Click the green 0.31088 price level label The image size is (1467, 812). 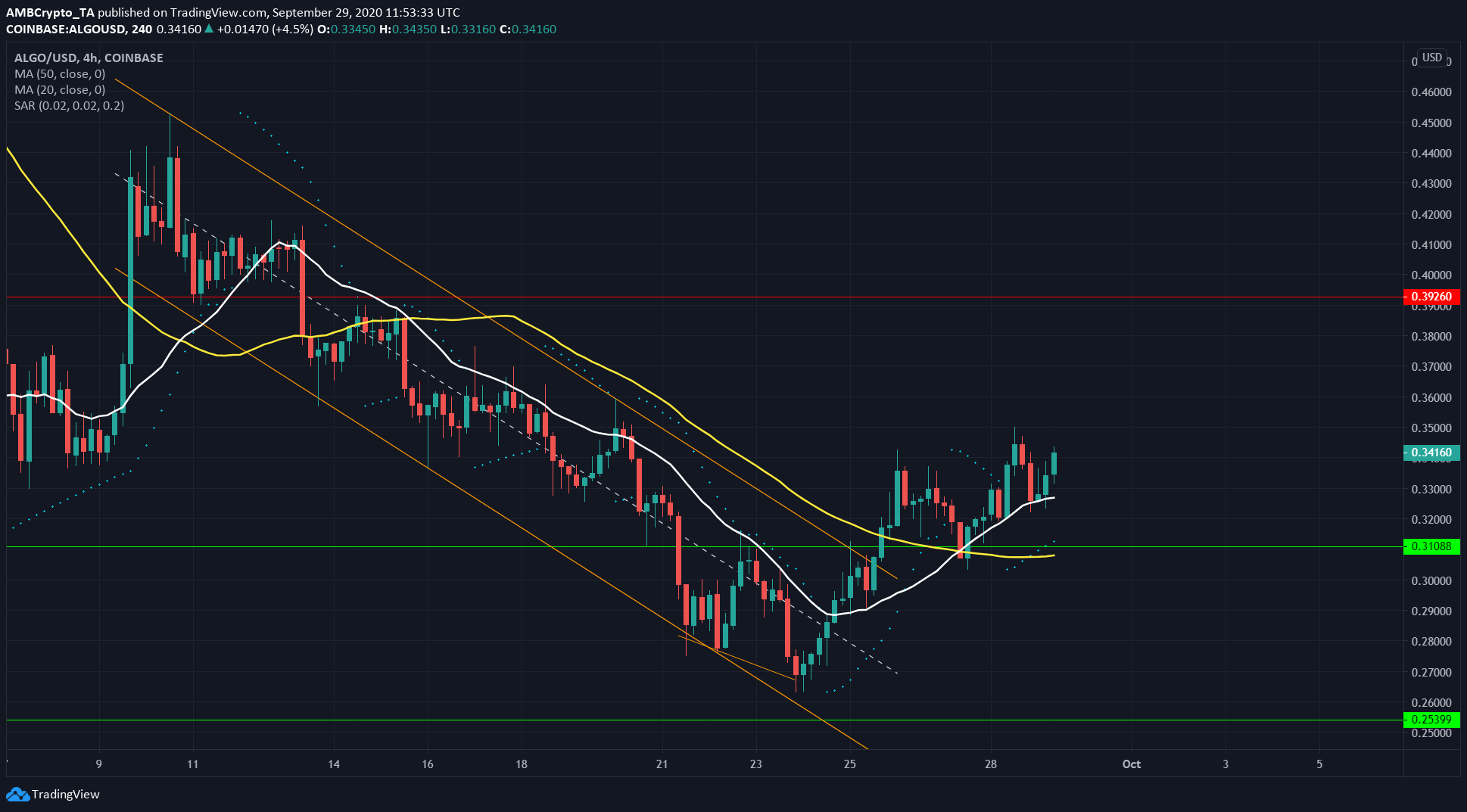(x=1431, y=546)
